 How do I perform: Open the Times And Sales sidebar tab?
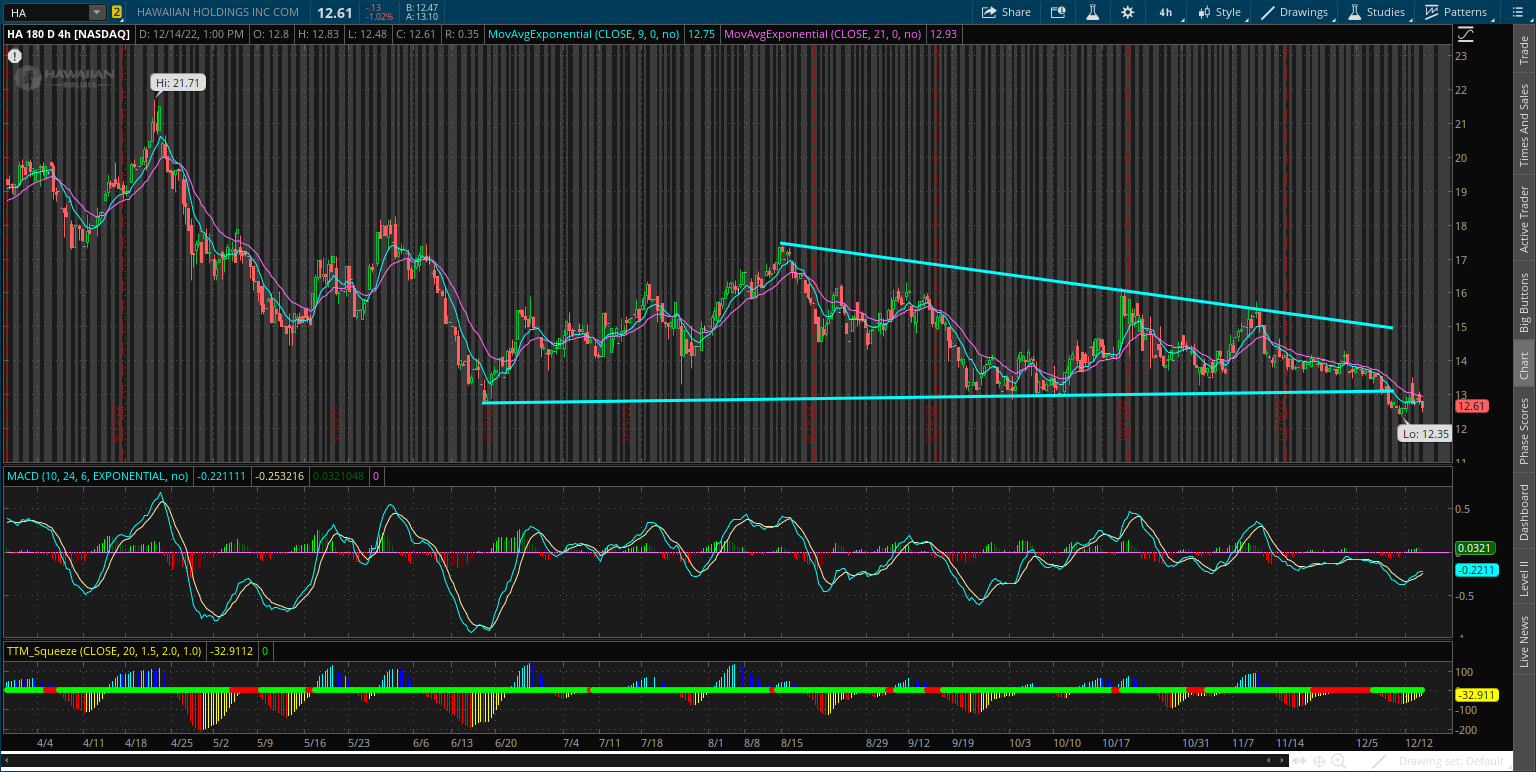1524,124
